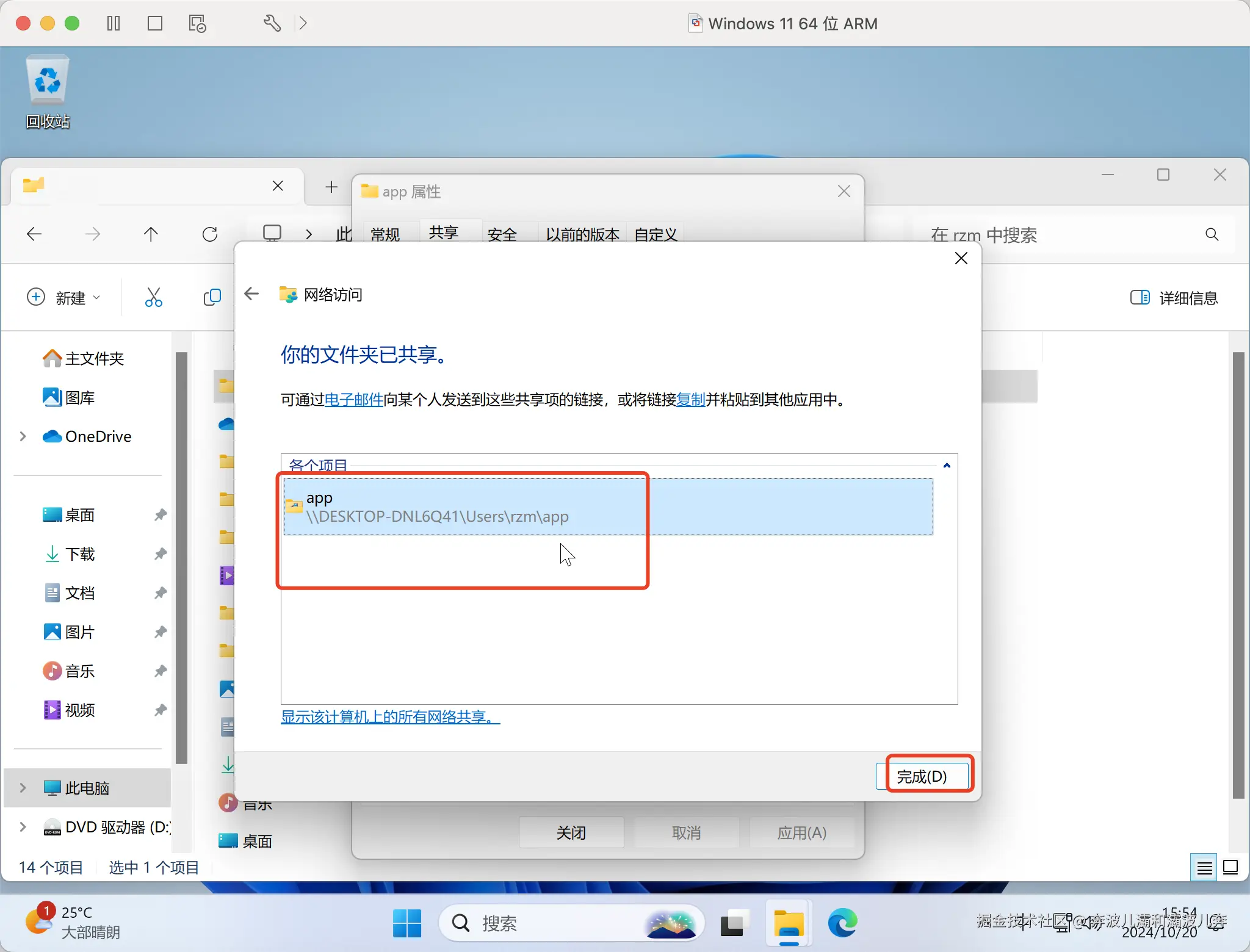Toggle the Details pane button 详细信息
1250x952 pixels.
tap(1174, 298)
